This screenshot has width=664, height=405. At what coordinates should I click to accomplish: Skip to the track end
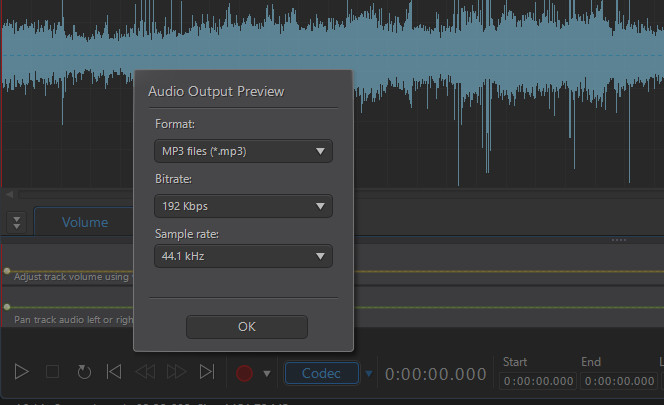[x=207, y=372]
